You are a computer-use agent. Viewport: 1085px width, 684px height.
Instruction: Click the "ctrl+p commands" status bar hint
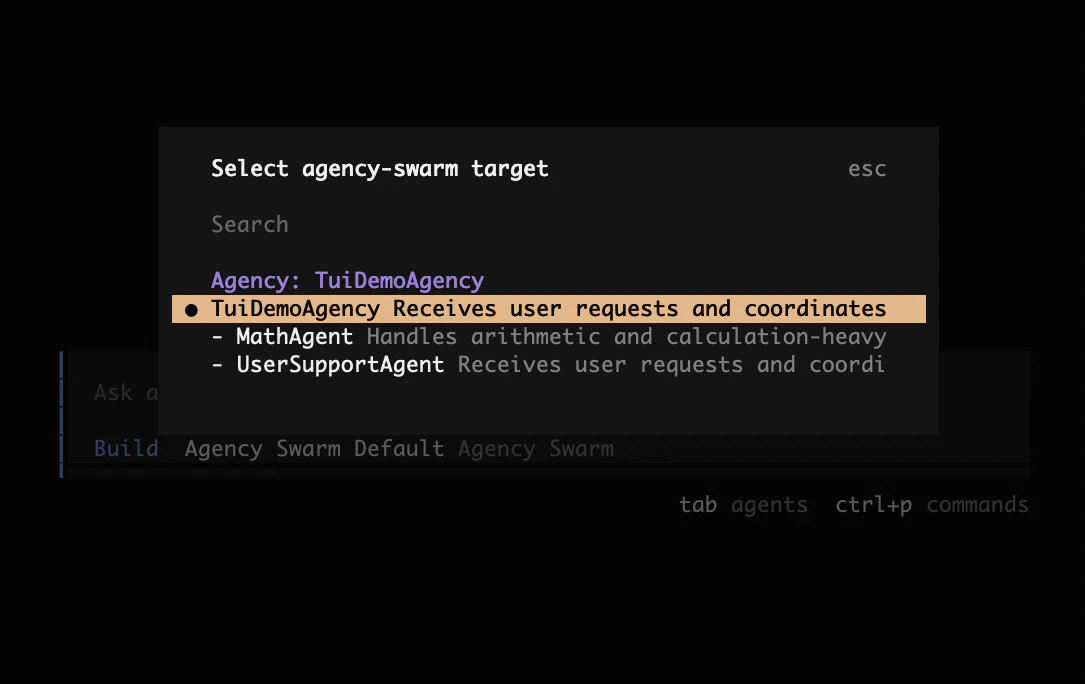click(932, 505)
